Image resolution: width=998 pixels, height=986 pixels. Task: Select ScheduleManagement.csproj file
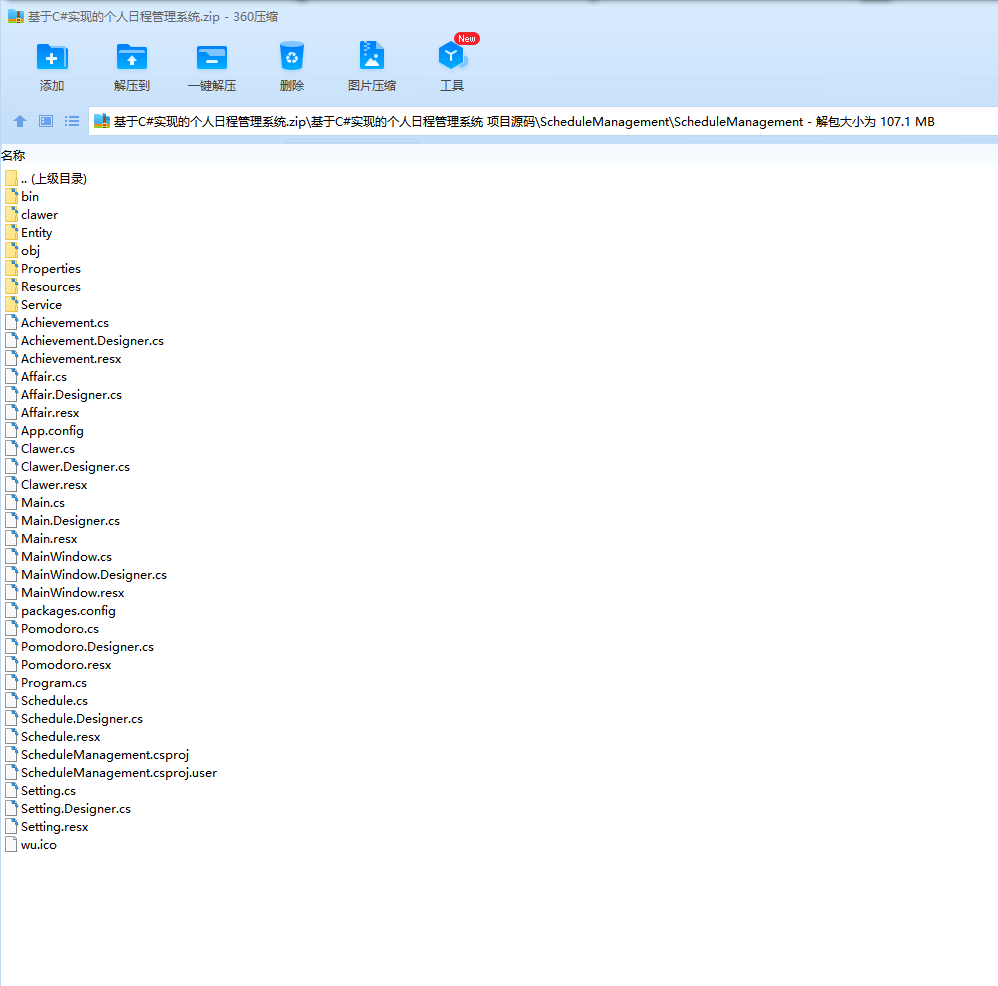coord(97,754)
